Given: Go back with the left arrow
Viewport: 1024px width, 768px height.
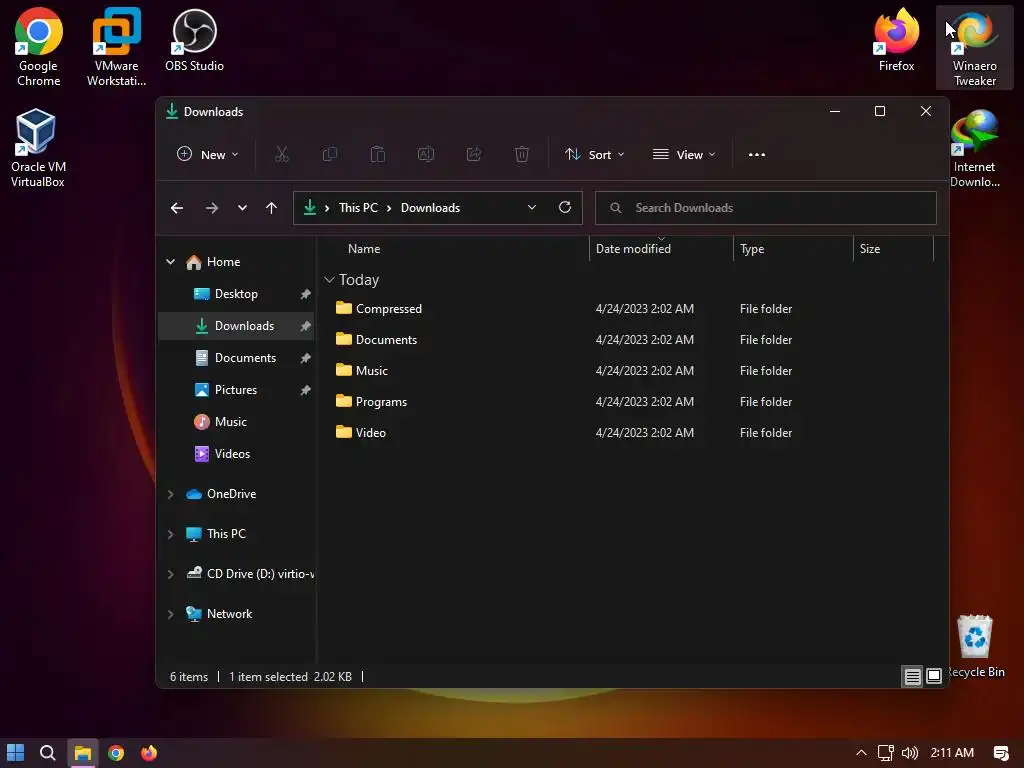Looking at the screenshot, I should (177, 208).
